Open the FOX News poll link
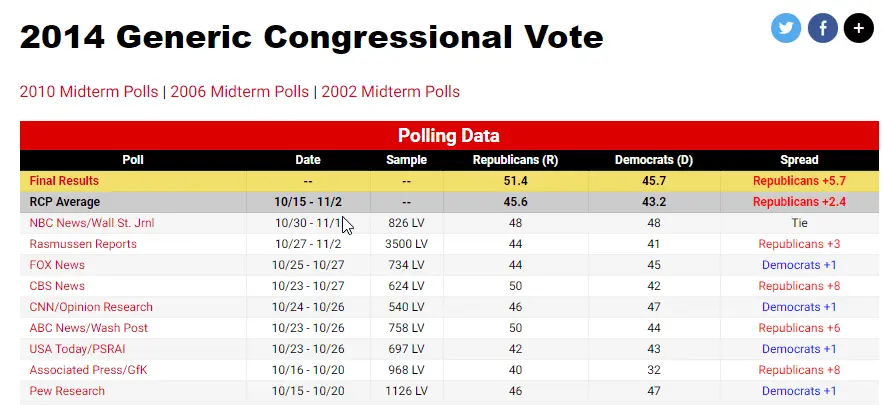 (57, 265)
